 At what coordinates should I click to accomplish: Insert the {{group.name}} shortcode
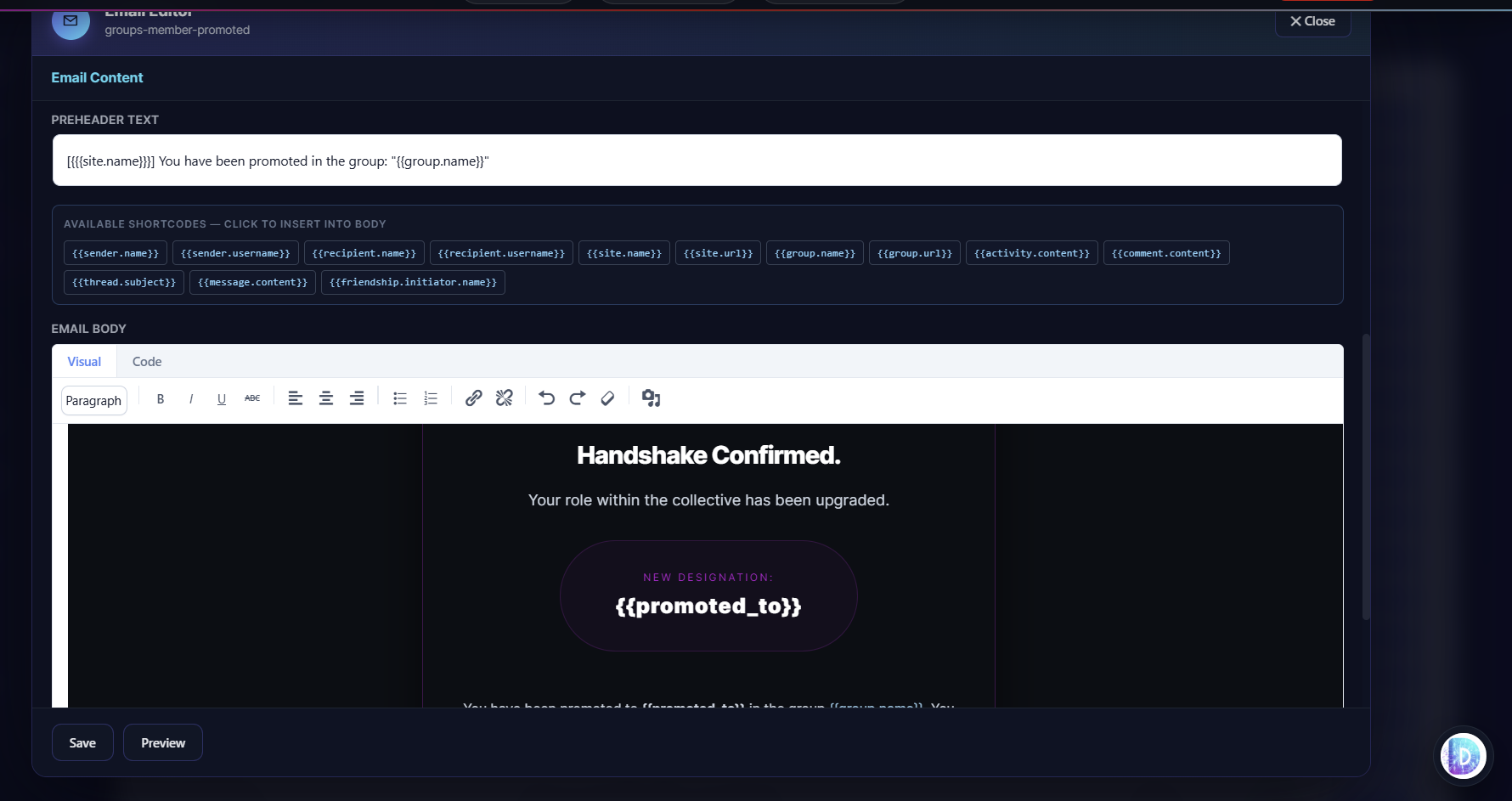point(815,253)
